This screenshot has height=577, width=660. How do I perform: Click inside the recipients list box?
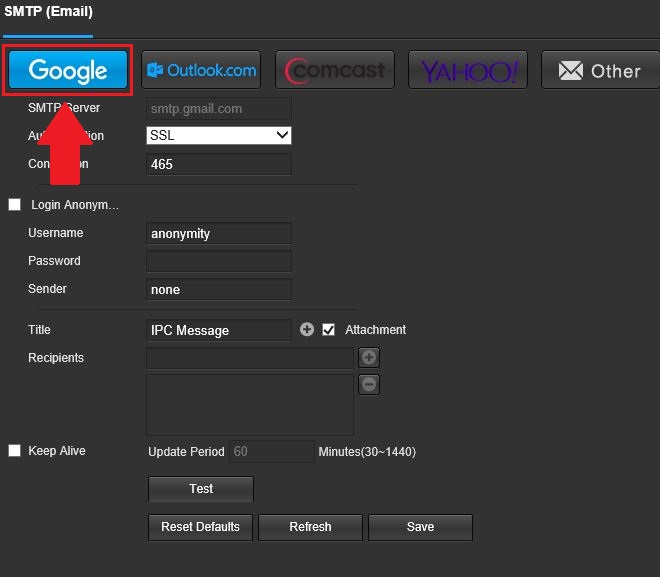tap(250, 405)
